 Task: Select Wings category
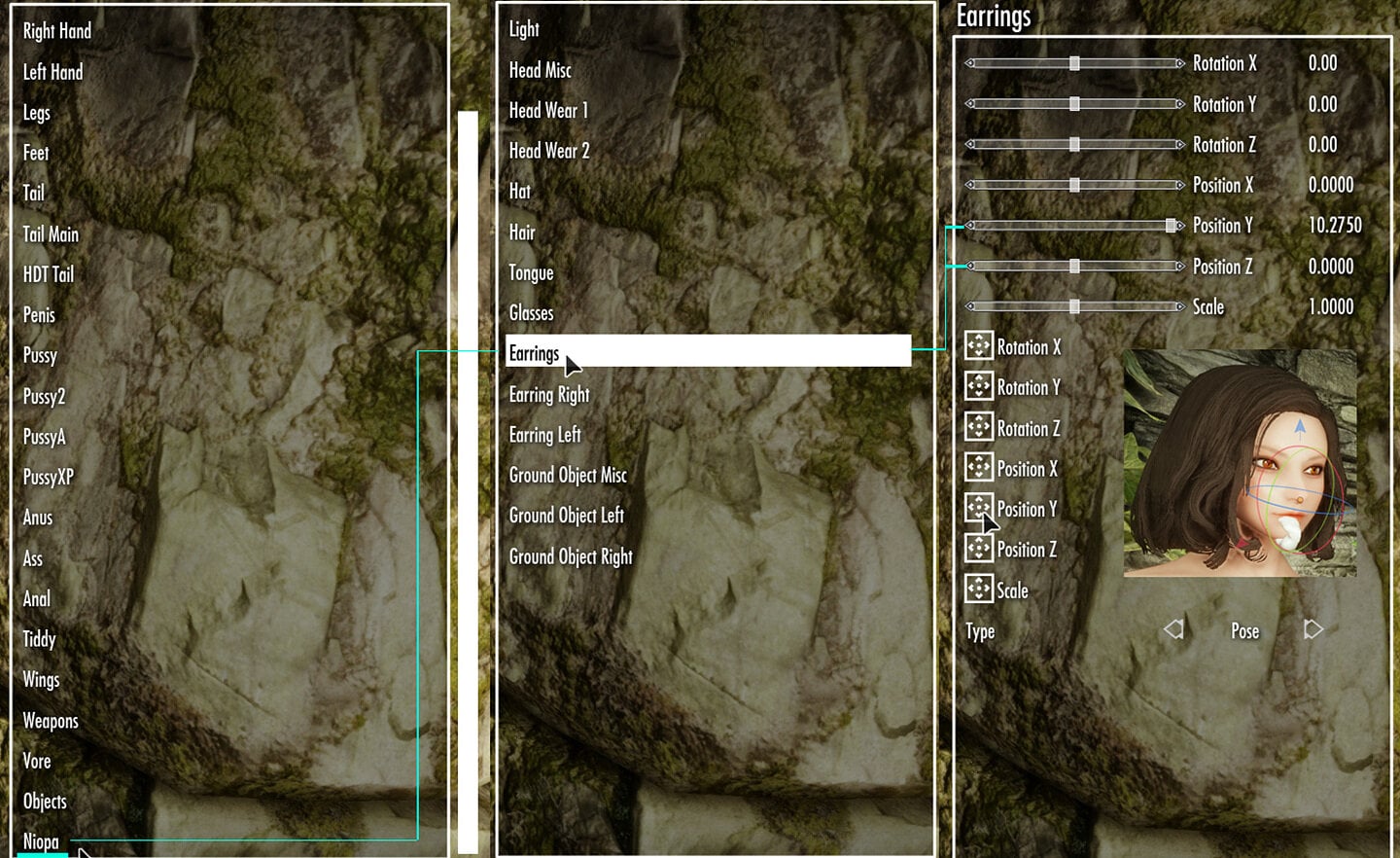coord(41,680)
